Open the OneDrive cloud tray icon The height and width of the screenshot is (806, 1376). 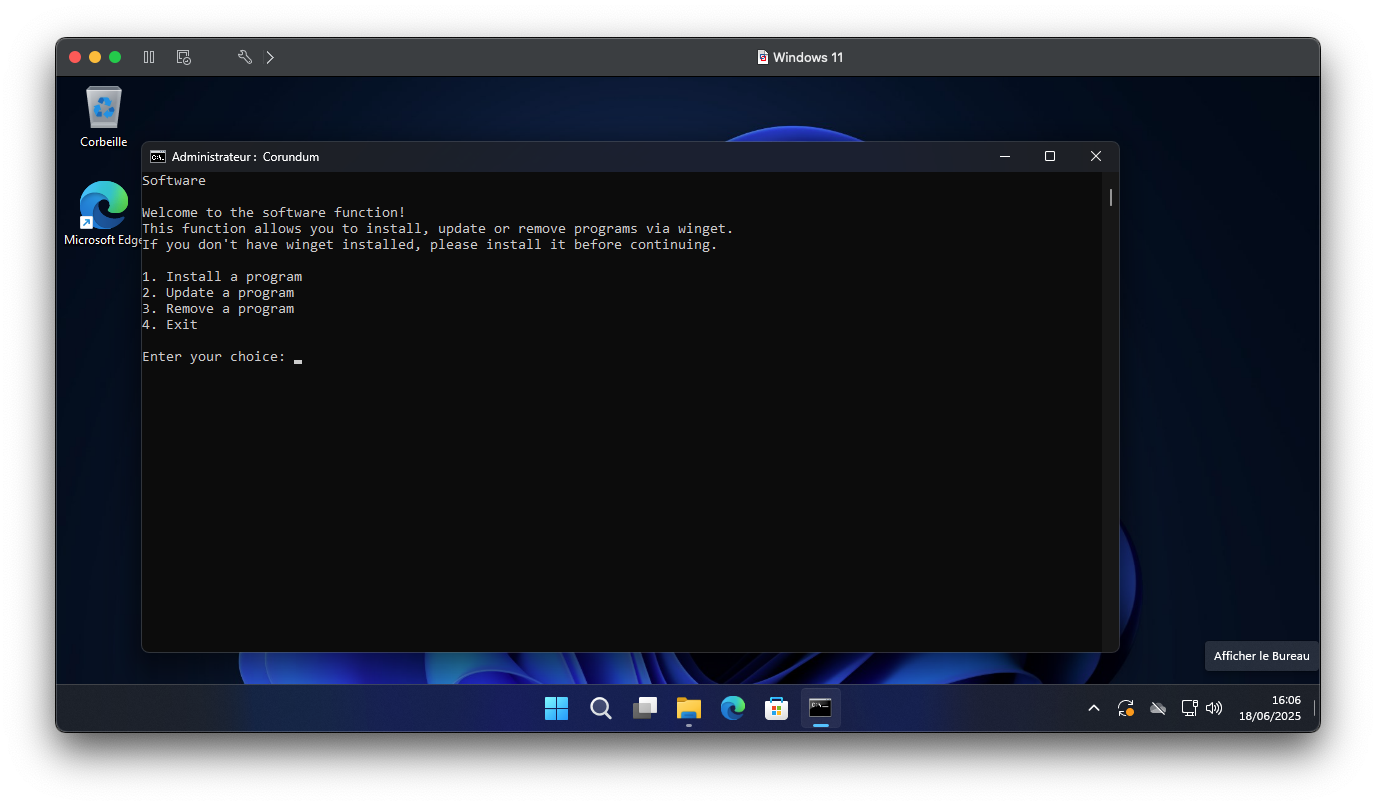[1158, 708]
